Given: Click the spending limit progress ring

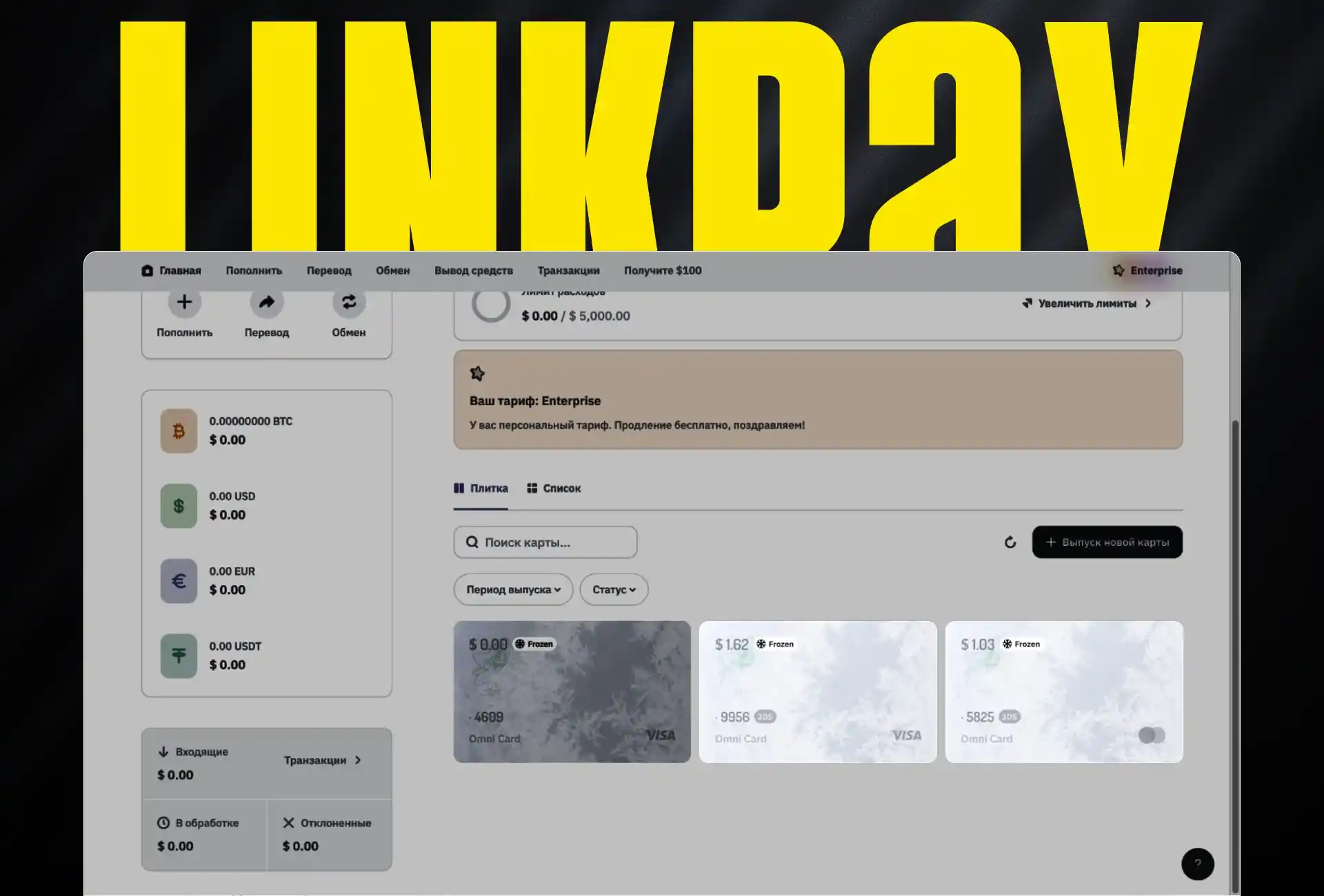Looking at the screenshot, I should tap(490, 304).
